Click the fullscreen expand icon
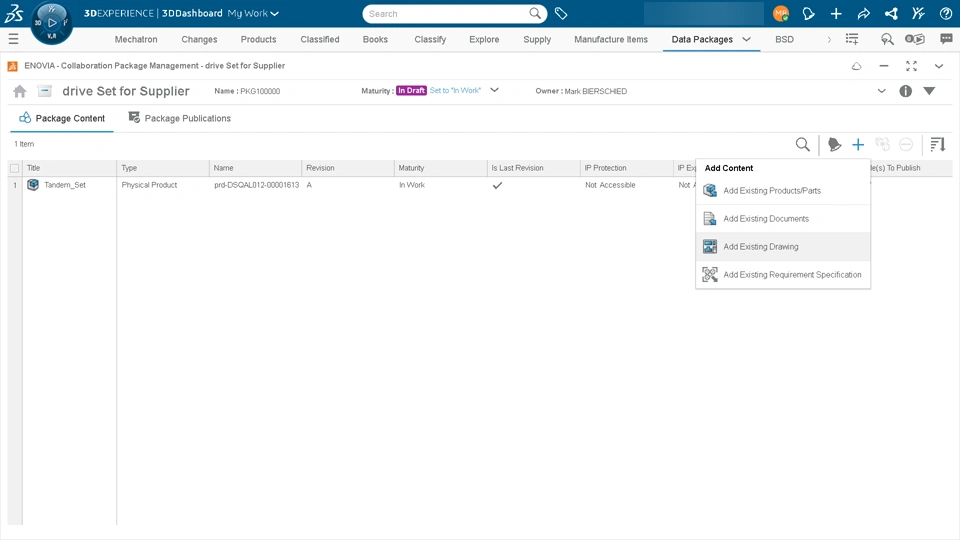The image size is (960, 540). (x=911, y=66)
